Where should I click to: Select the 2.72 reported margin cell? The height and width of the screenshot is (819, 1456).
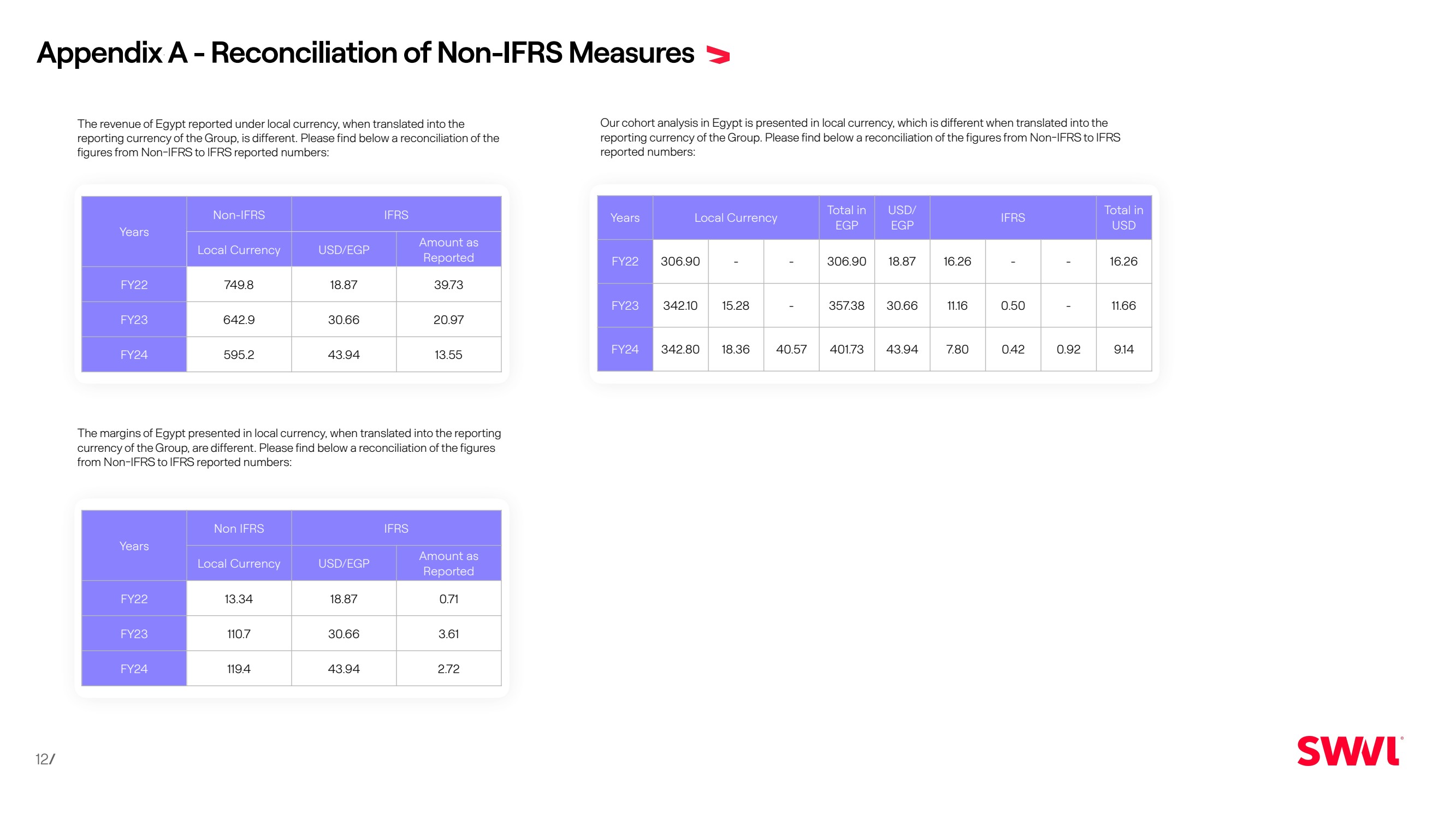(x=448, y=669)
